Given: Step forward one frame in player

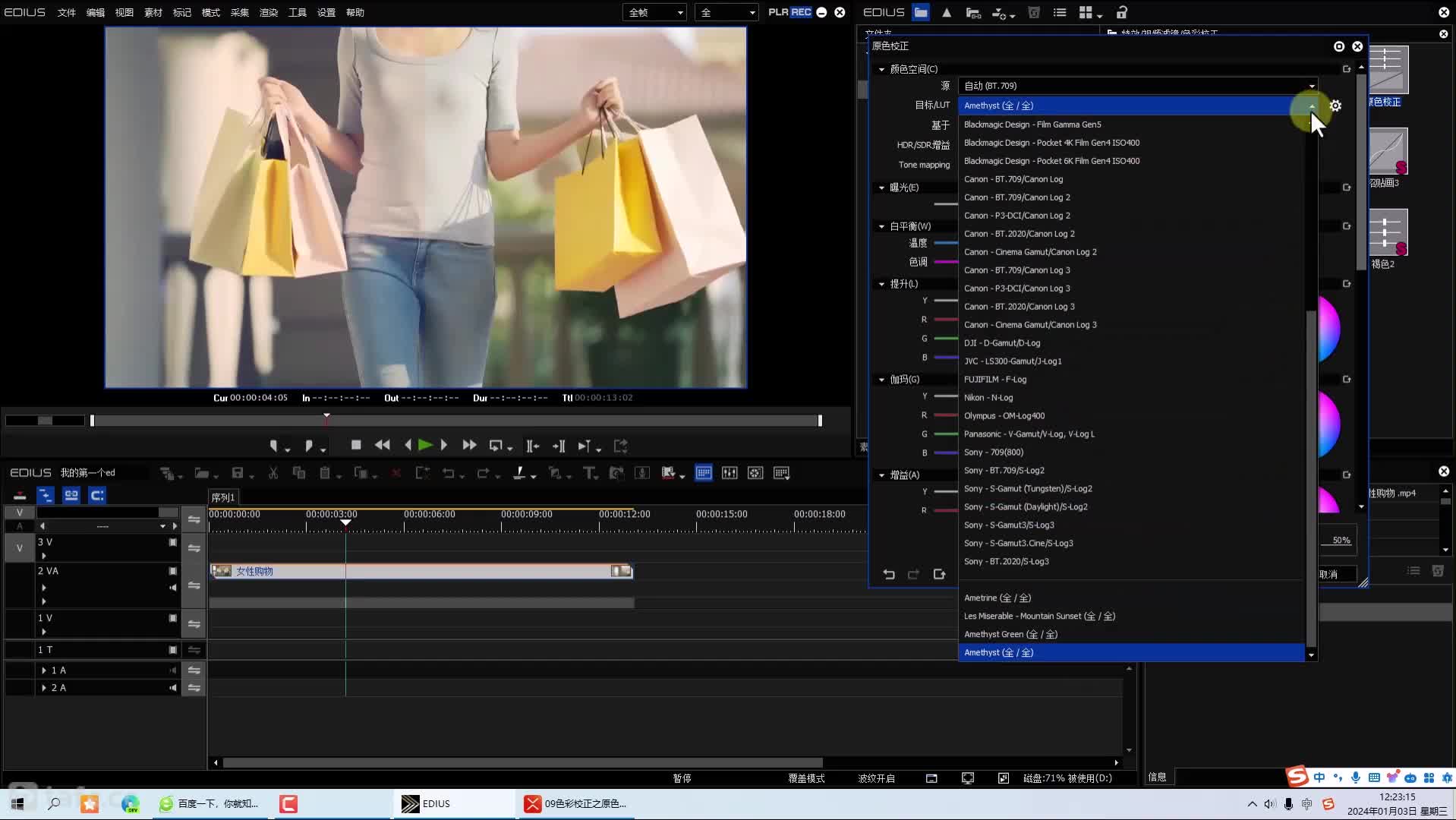Looking at the screenshot, I should pos(444,446).
